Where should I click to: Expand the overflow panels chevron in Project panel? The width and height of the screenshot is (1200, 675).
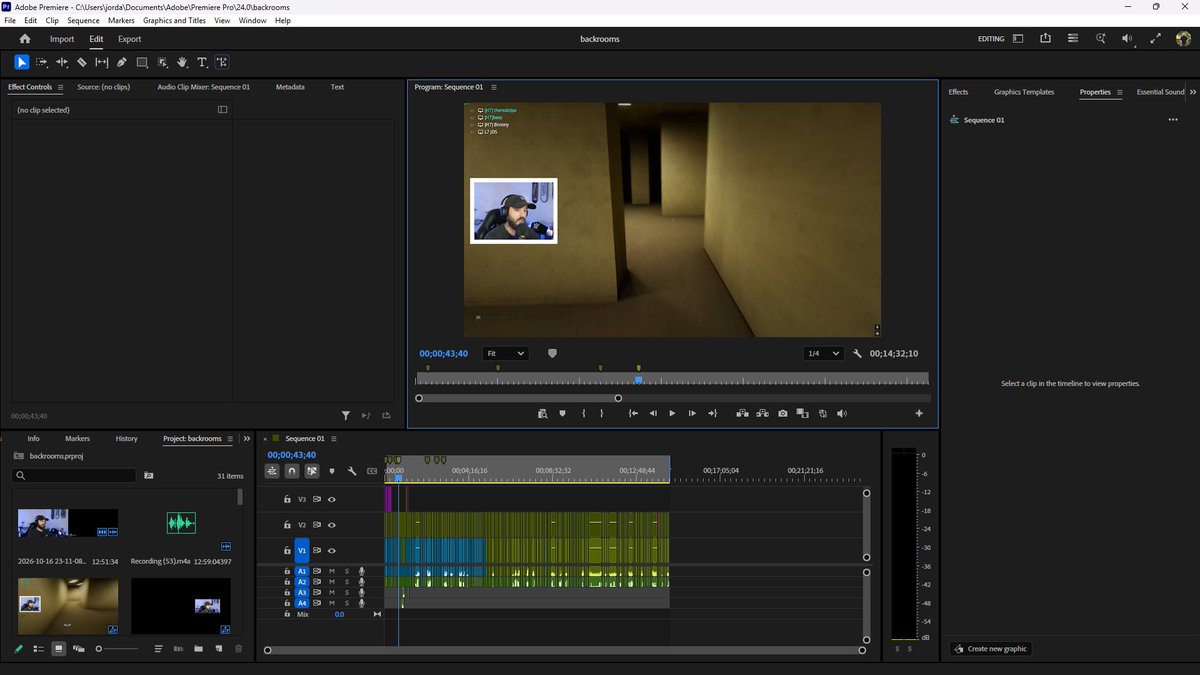click(x=247, y=438)
